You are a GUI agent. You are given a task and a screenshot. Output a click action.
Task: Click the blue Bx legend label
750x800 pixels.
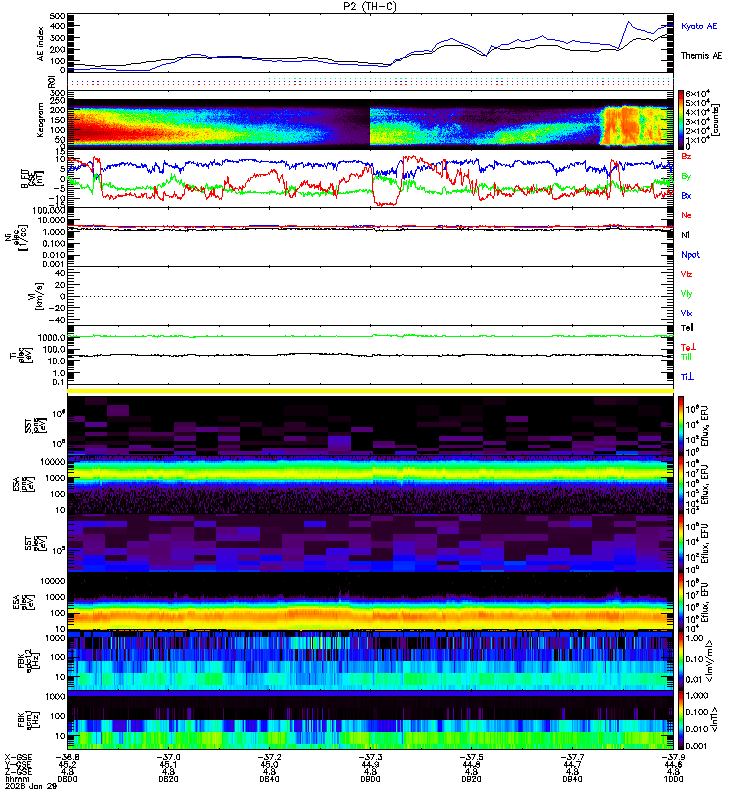(x=686, y=195)
